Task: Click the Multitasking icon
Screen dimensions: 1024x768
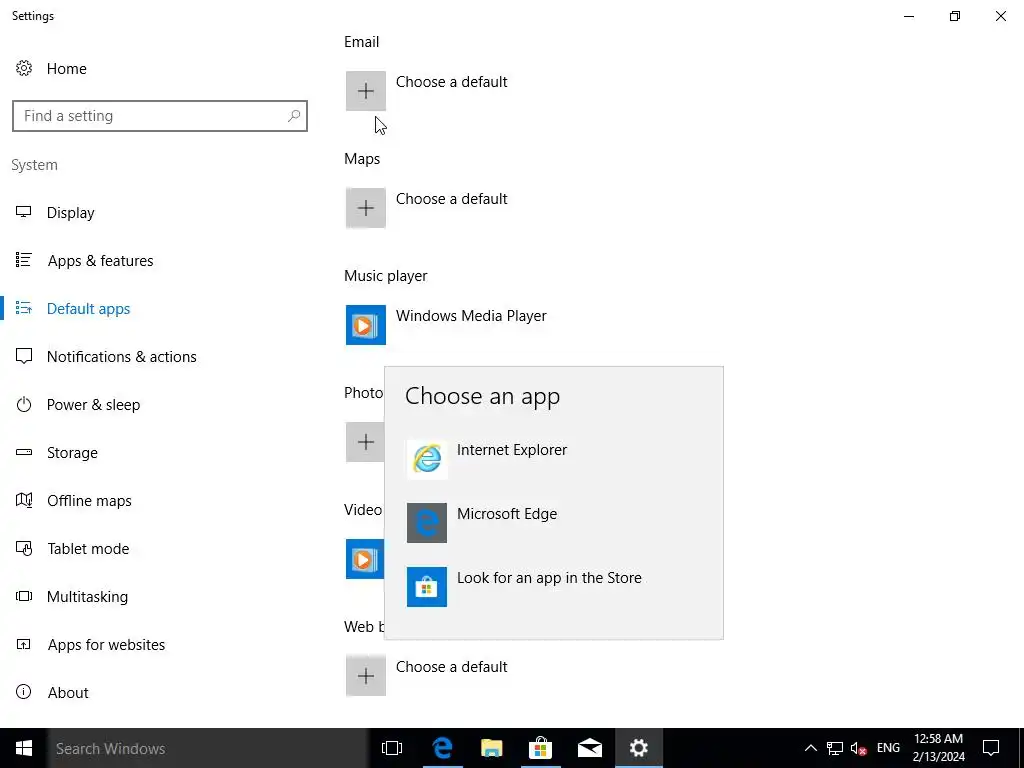Action: tap(24, 596)
